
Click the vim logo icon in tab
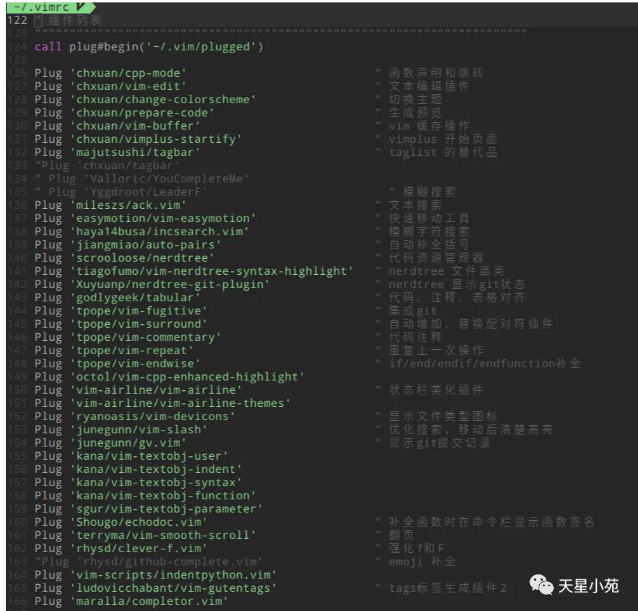(80, 7)
